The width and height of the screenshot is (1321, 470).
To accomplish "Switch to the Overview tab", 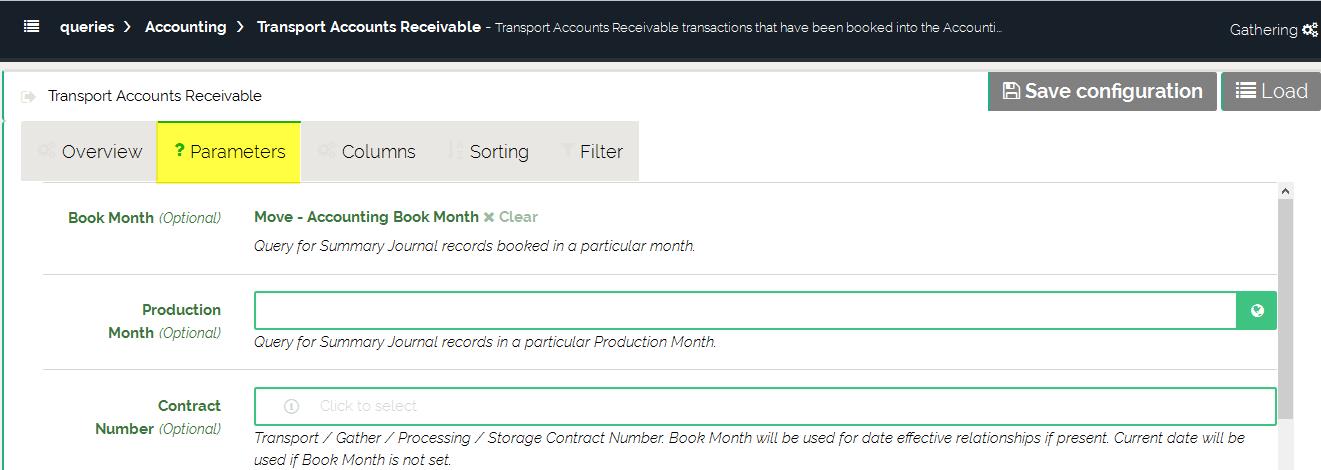I will tap(90, 152).
